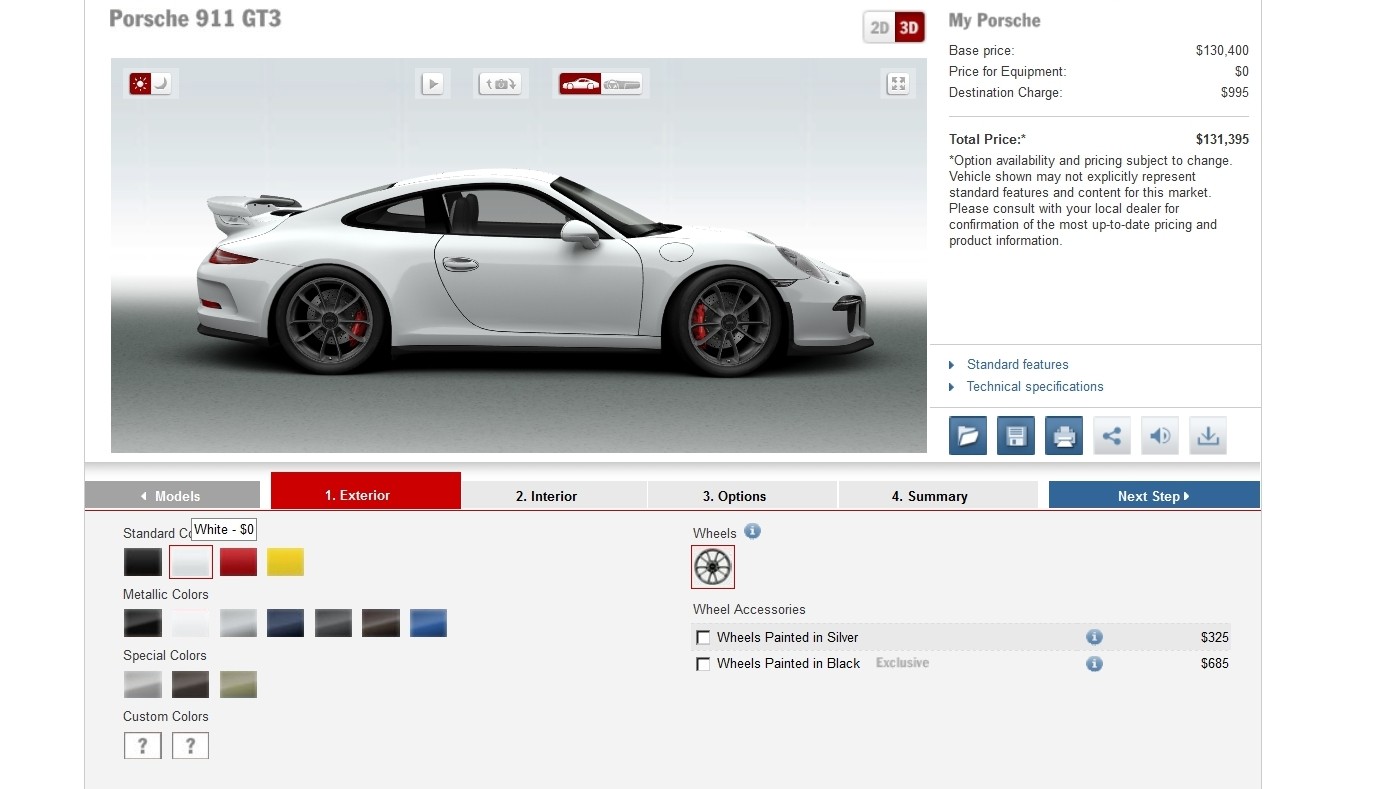Switch to 3D view
Screen dimensions: 1381x789
click(x=909, y=27)
